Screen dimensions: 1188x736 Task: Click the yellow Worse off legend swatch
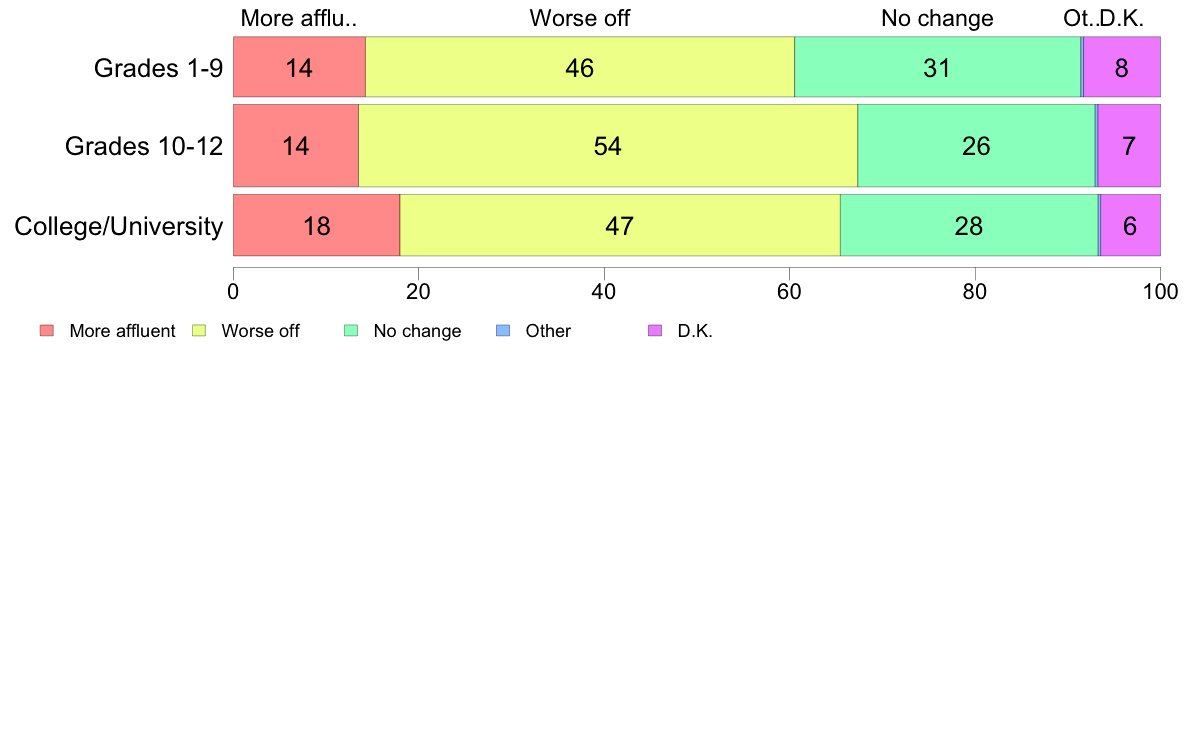(x=199, y=330)
